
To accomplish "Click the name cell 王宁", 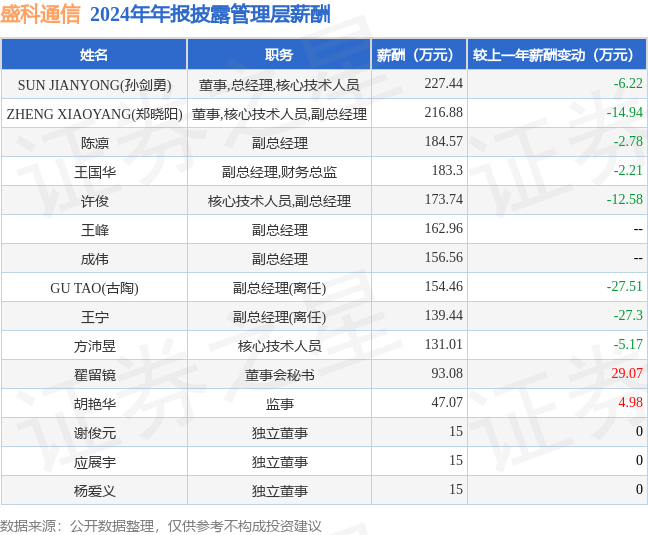I will [x=95, y=317].
